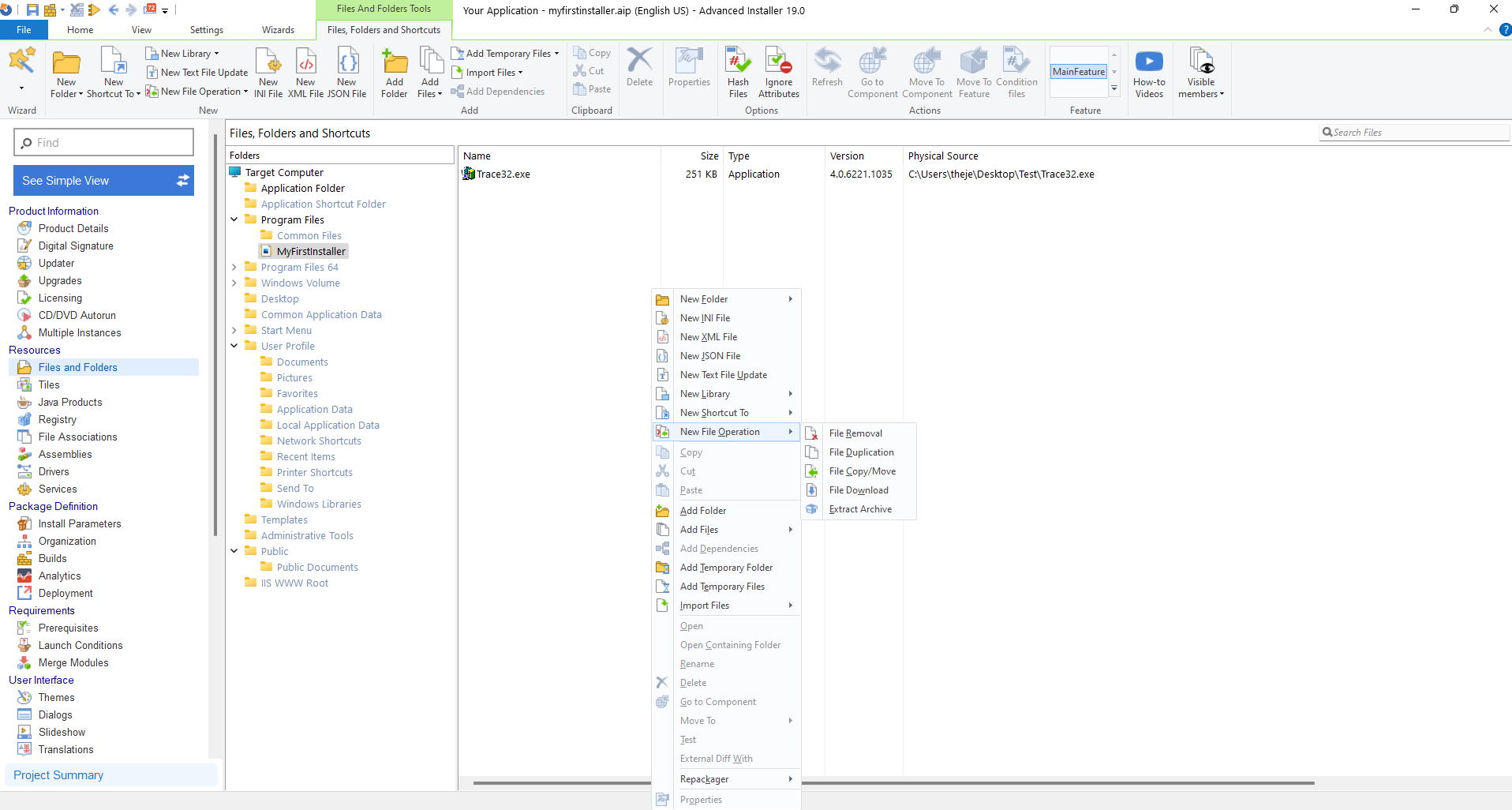Viewport: 1512px width, 810px height.
Task: Click the How-to Videos icon
Action: [x=1149, y=72]
